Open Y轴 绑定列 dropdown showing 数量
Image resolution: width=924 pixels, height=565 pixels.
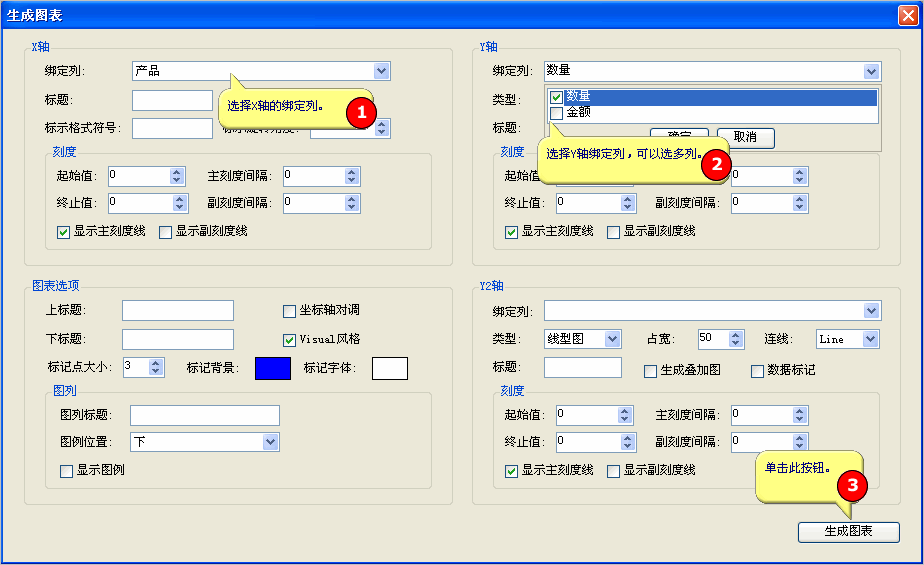coord(871,71)
